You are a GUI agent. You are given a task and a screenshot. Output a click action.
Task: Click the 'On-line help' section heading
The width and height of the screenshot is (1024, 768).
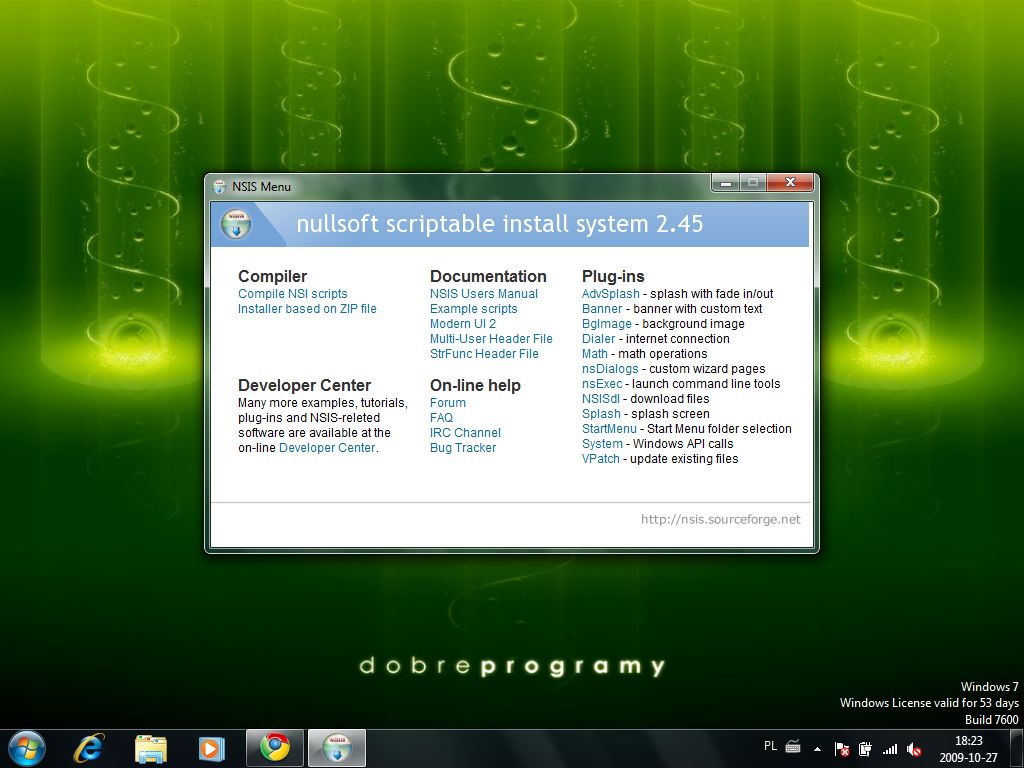point(475,385)
